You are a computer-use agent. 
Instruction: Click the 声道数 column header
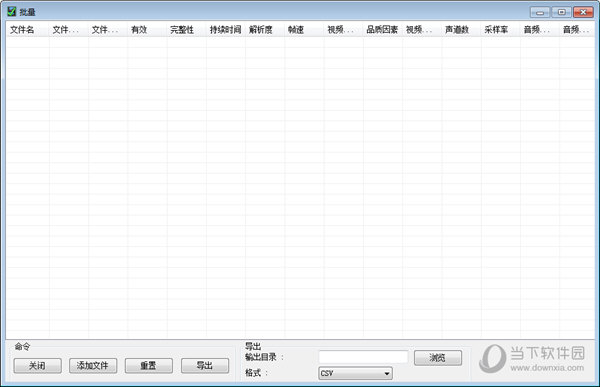tap(461, 29)
